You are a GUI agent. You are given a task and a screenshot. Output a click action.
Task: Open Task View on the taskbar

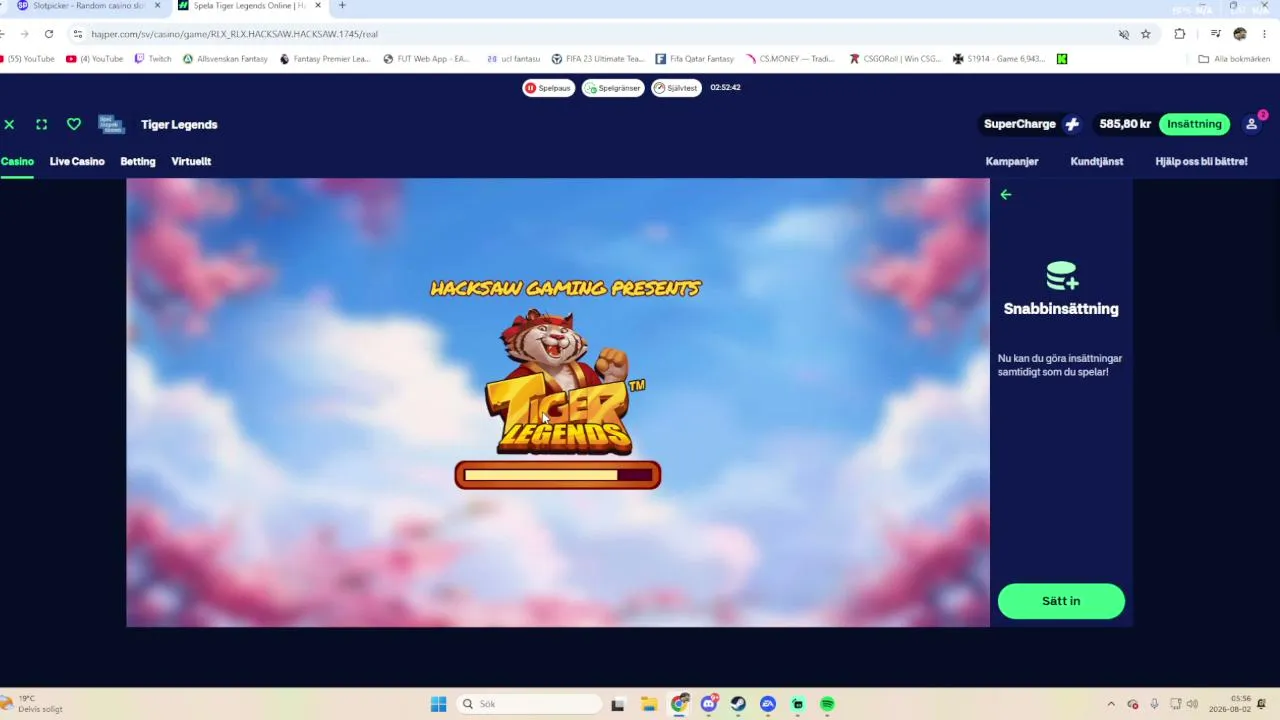(618, 704)
